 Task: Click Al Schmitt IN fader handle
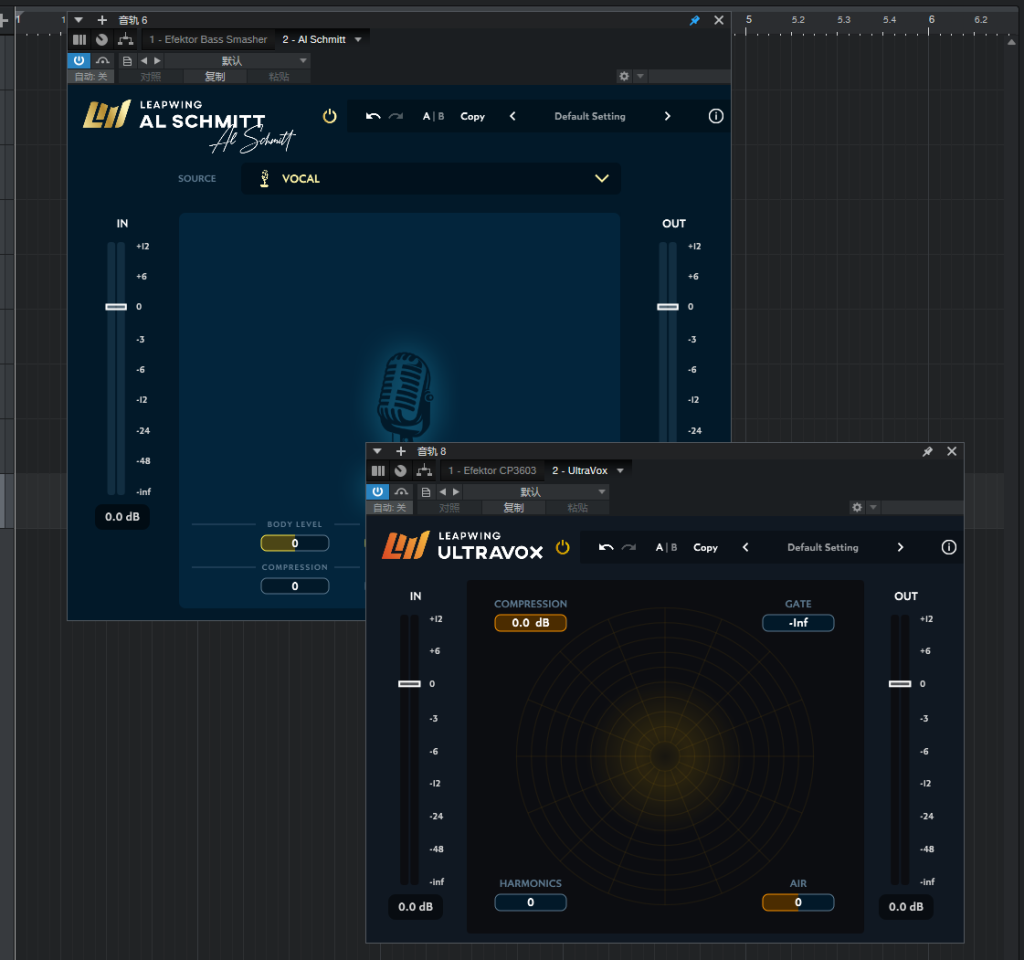point(116,307)
